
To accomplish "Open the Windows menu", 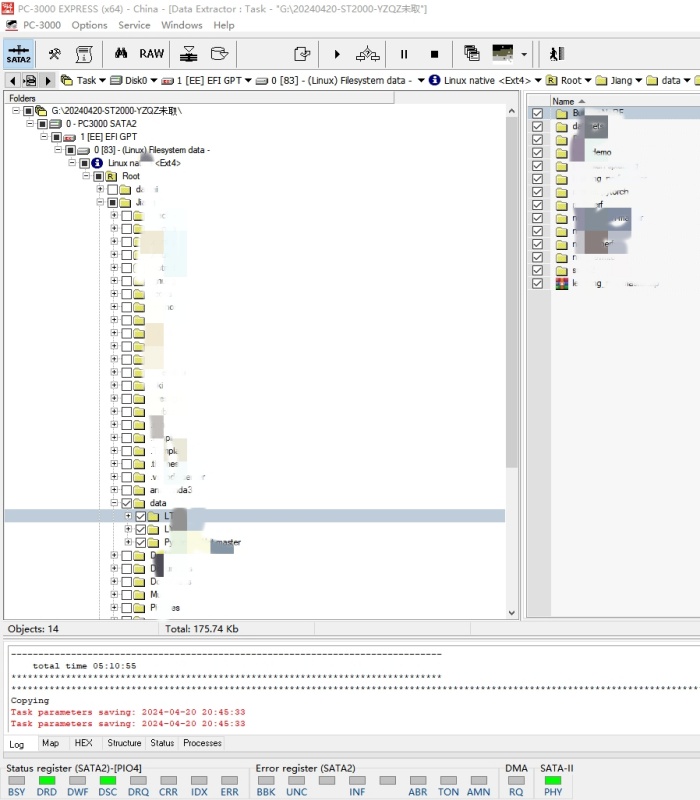I will pyautogui.click(x=182, y=25).
